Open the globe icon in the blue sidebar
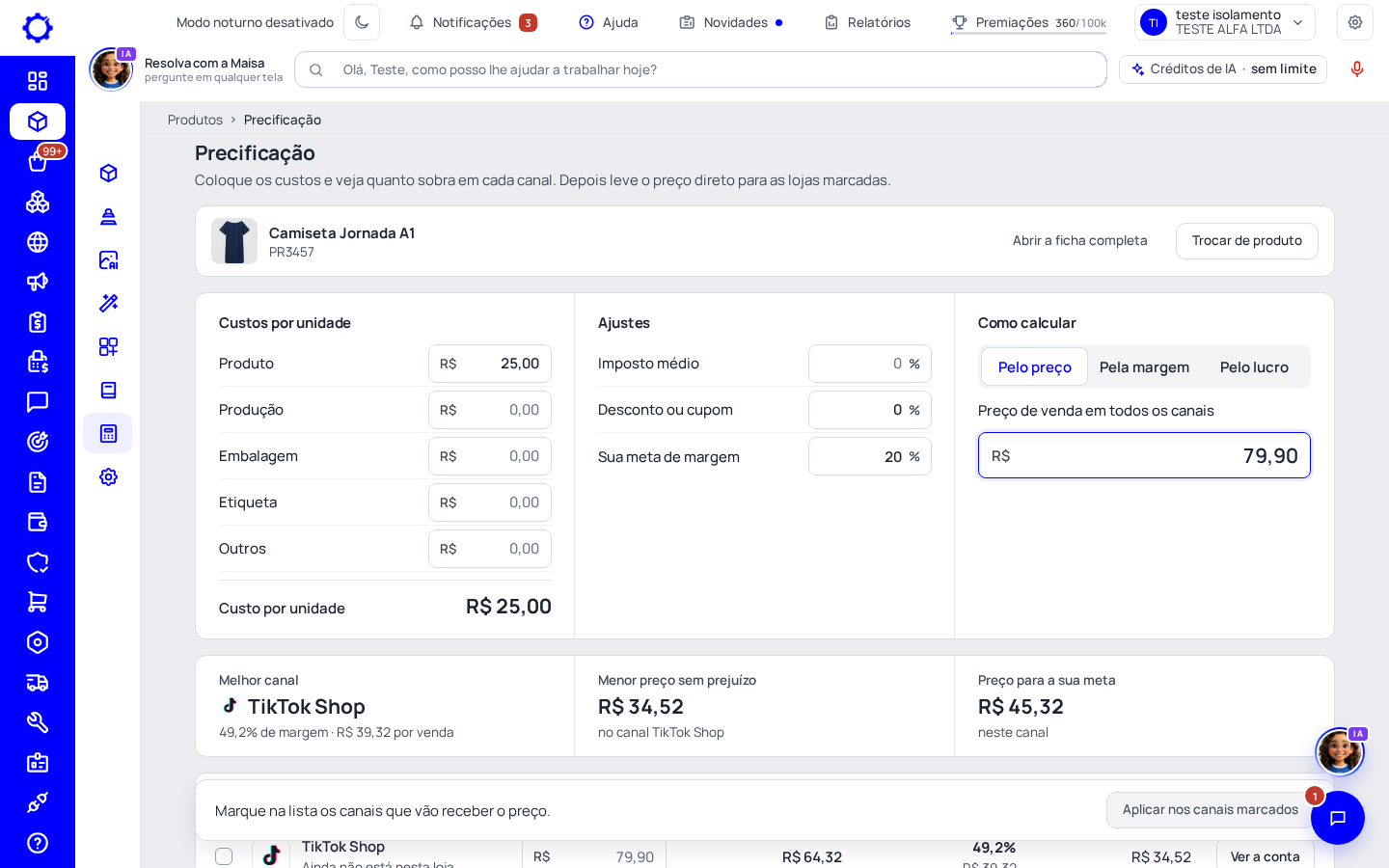Screen dimensions: 1389x868 tap(38, 242)
